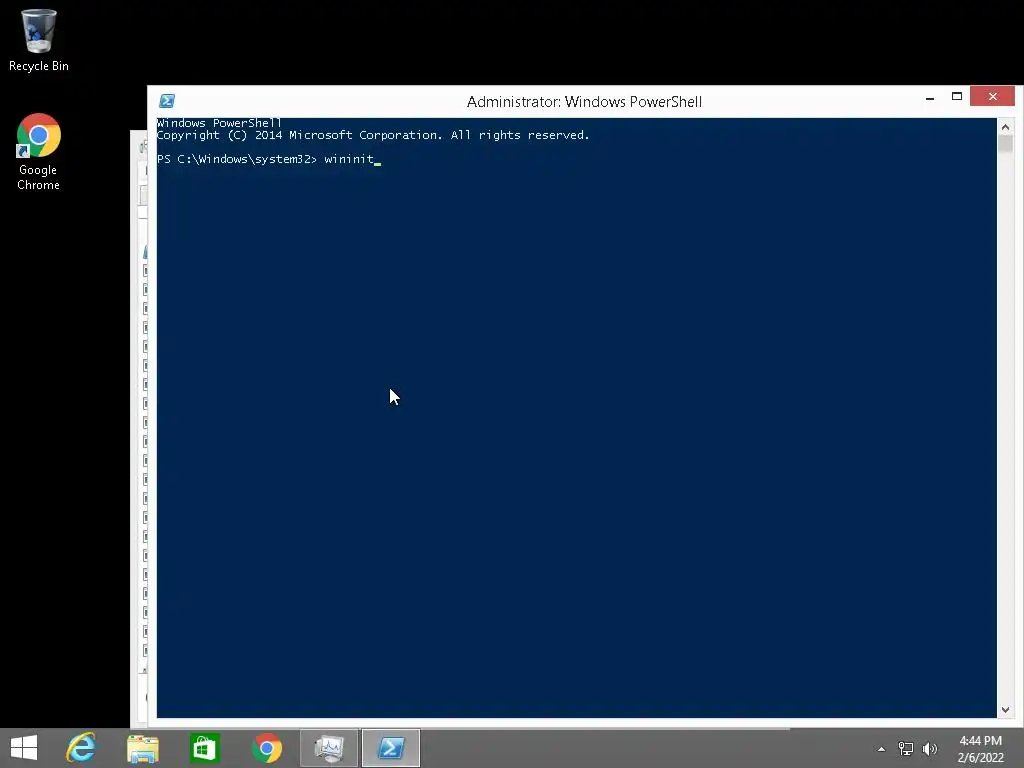The image size is (1024, 768).
Task: Click the Microsoft Corporation copyright line
Action: (x=373, y=135)
